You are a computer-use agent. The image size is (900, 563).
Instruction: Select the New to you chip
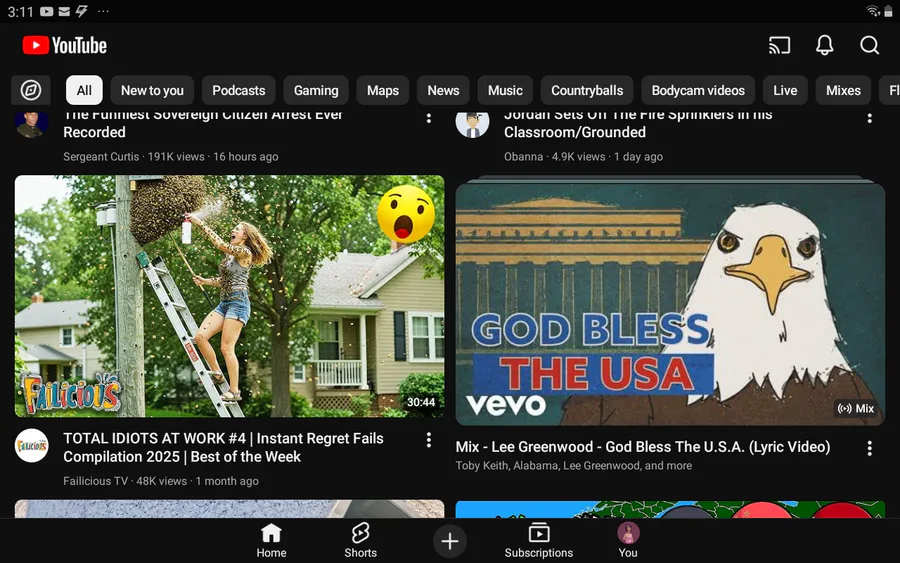[x=152, y=90]
